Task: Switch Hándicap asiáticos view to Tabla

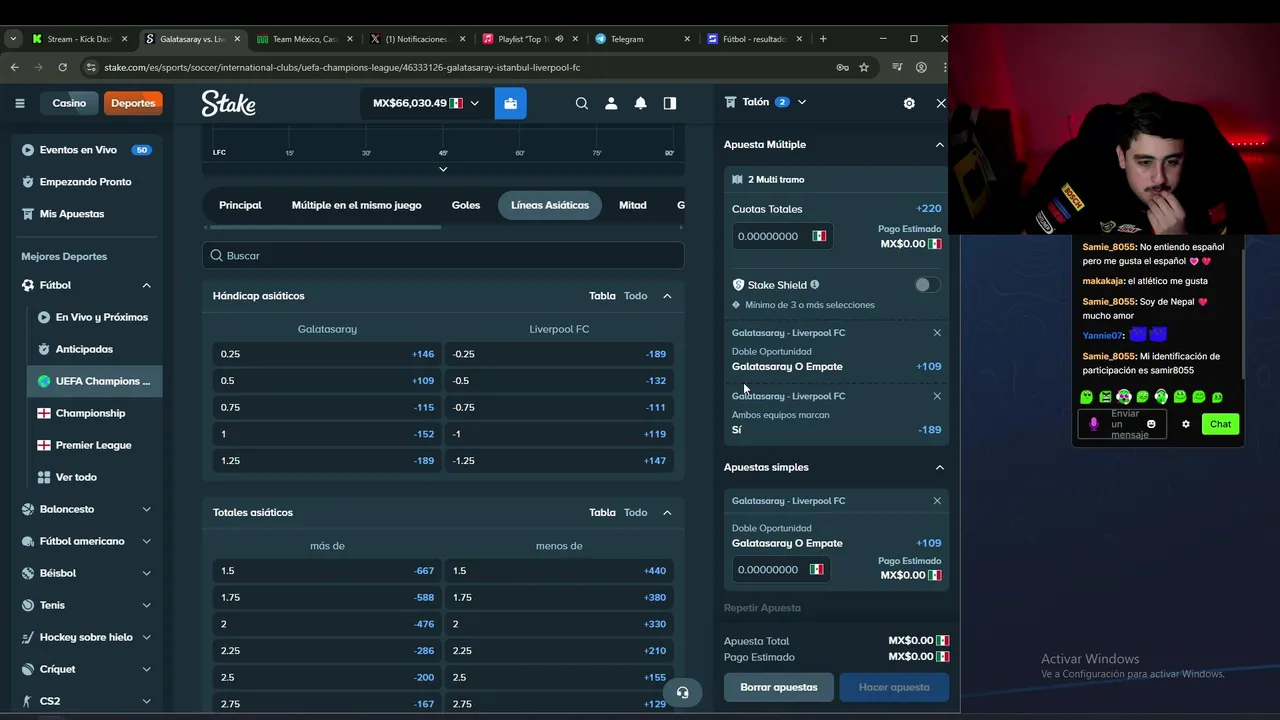Action: click(x=602, y=296)
